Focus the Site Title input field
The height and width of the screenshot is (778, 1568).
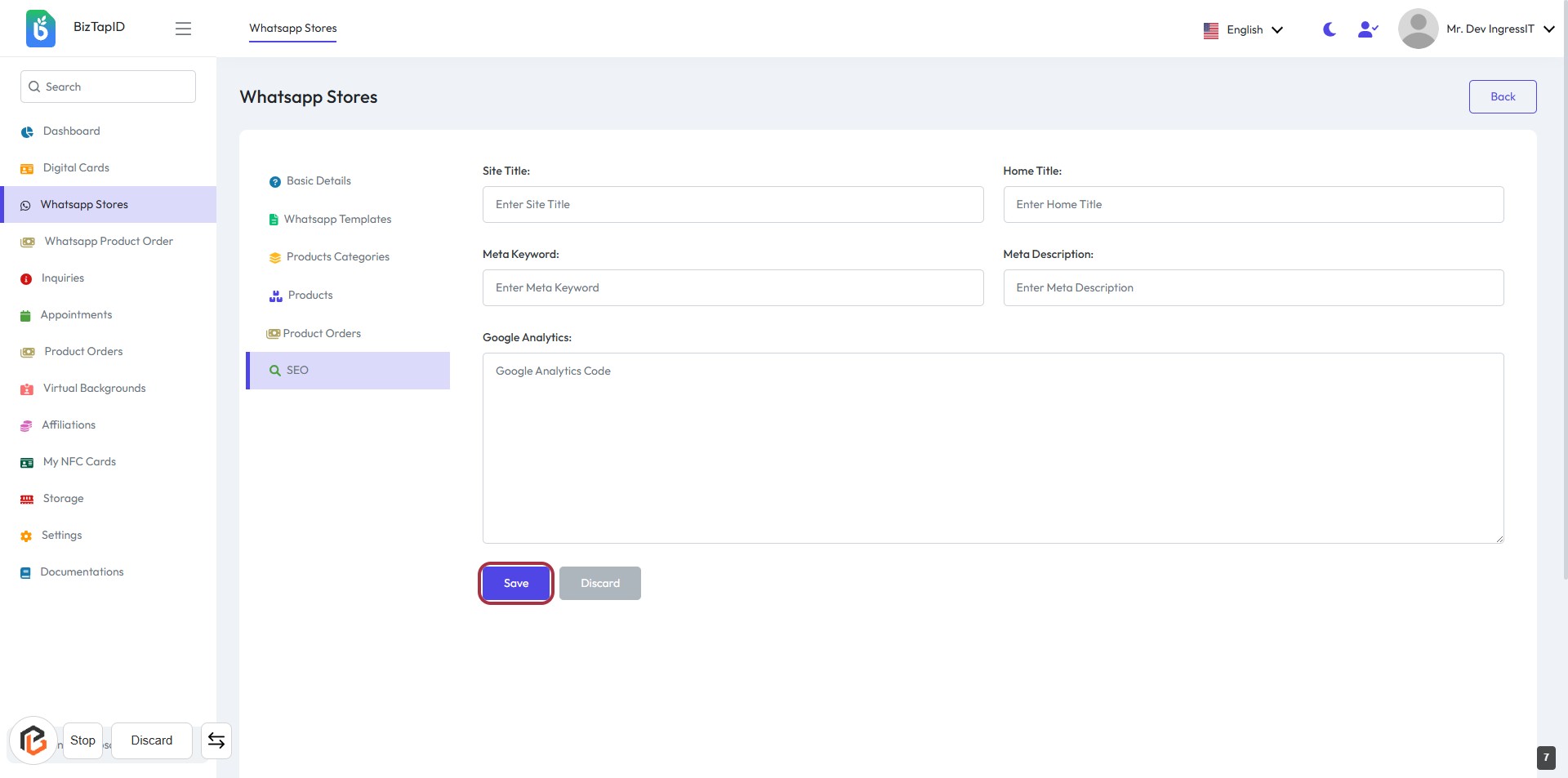click(733, 205)
